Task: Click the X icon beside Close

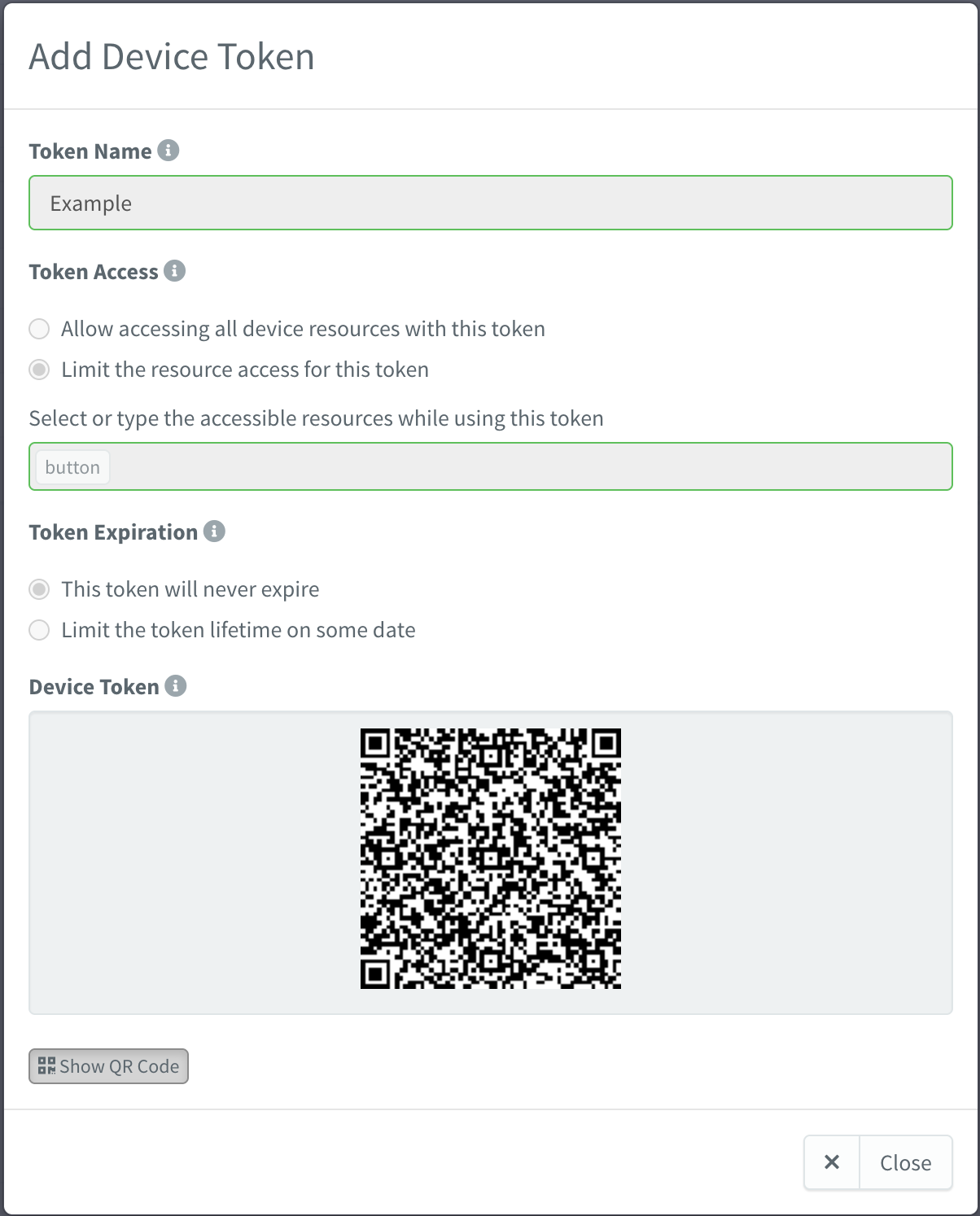Action: [832, 1162]
